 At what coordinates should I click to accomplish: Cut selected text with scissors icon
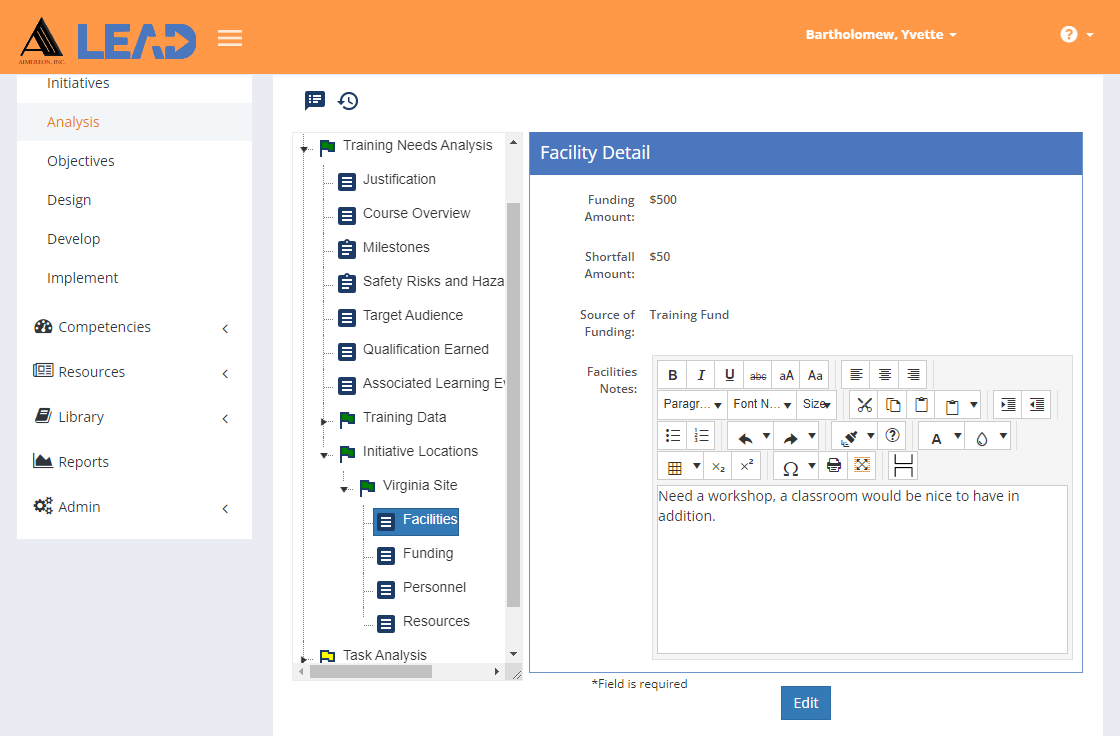coord(864,405)
